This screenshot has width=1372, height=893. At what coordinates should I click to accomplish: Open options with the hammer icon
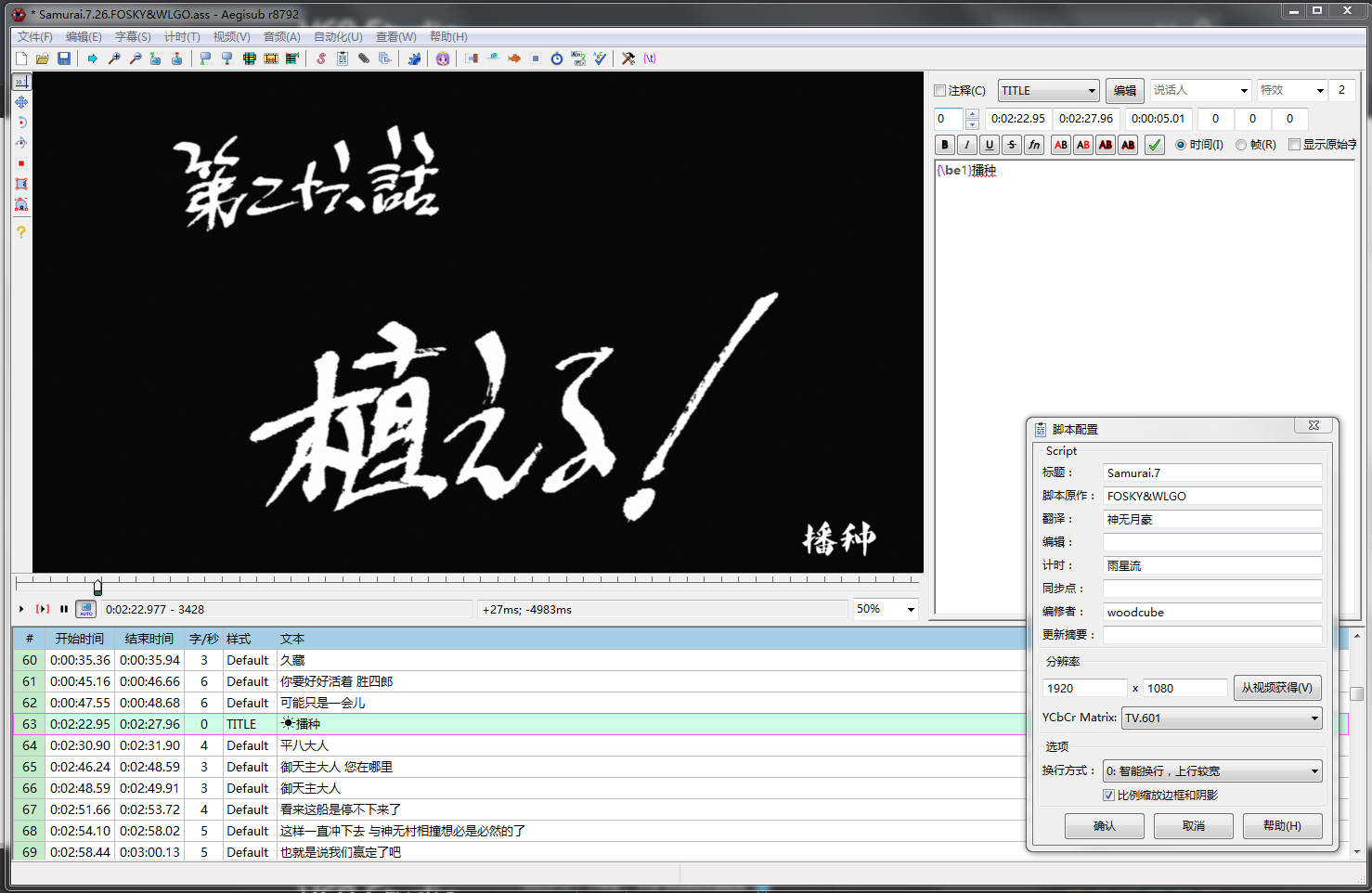pyautogui.click(x=628, y=58)
